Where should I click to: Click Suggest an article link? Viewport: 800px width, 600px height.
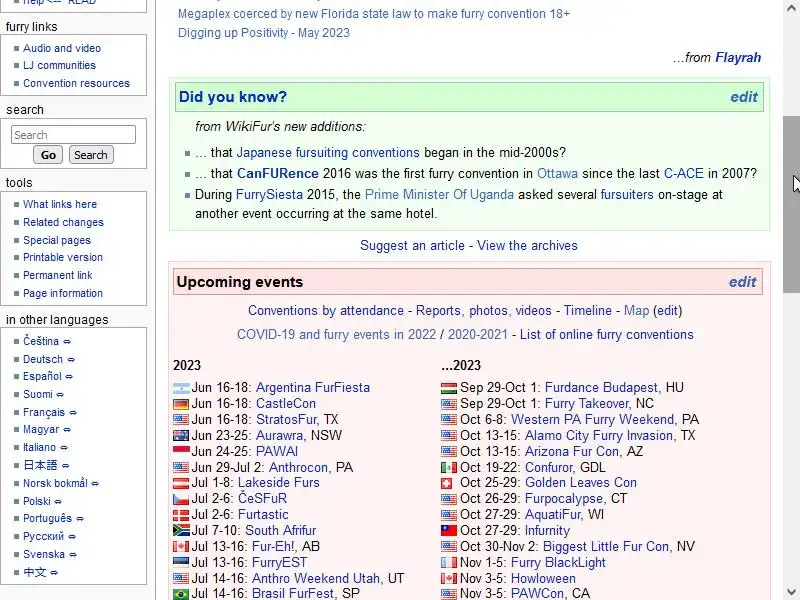tap(412, 245)
